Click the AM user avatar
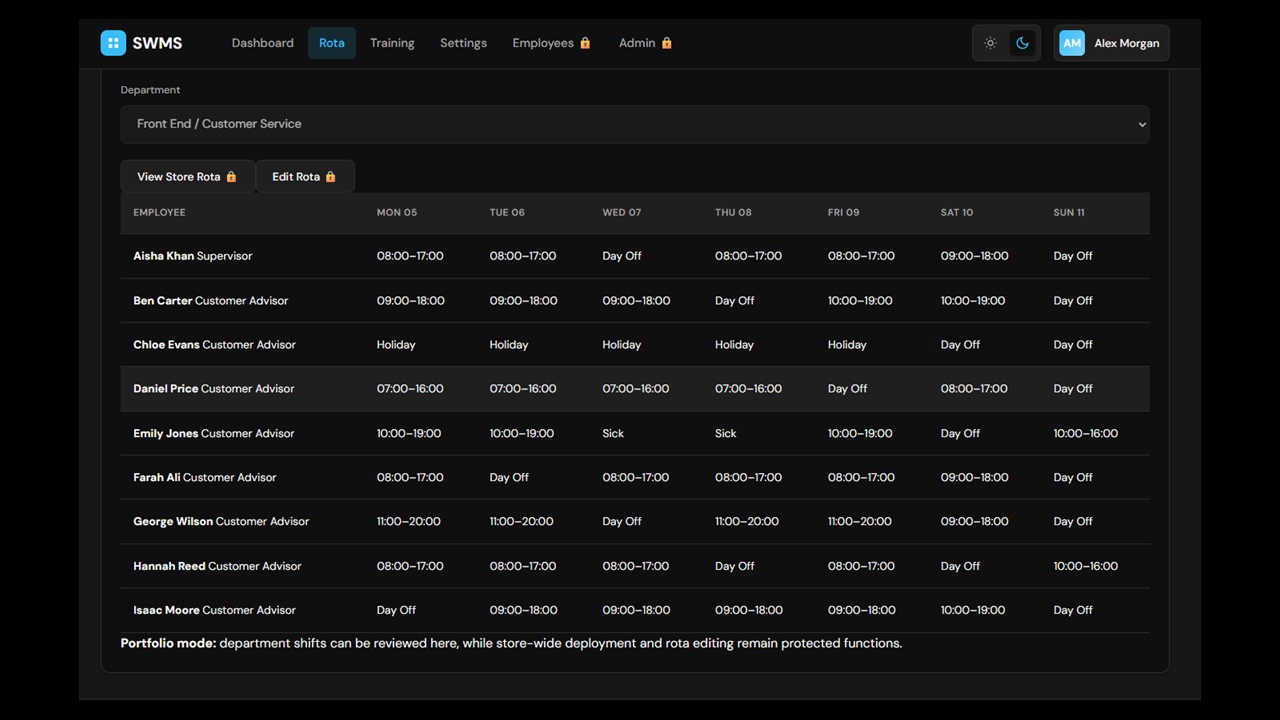The width and height of the screenshot is (1280, 720). 1072,43
